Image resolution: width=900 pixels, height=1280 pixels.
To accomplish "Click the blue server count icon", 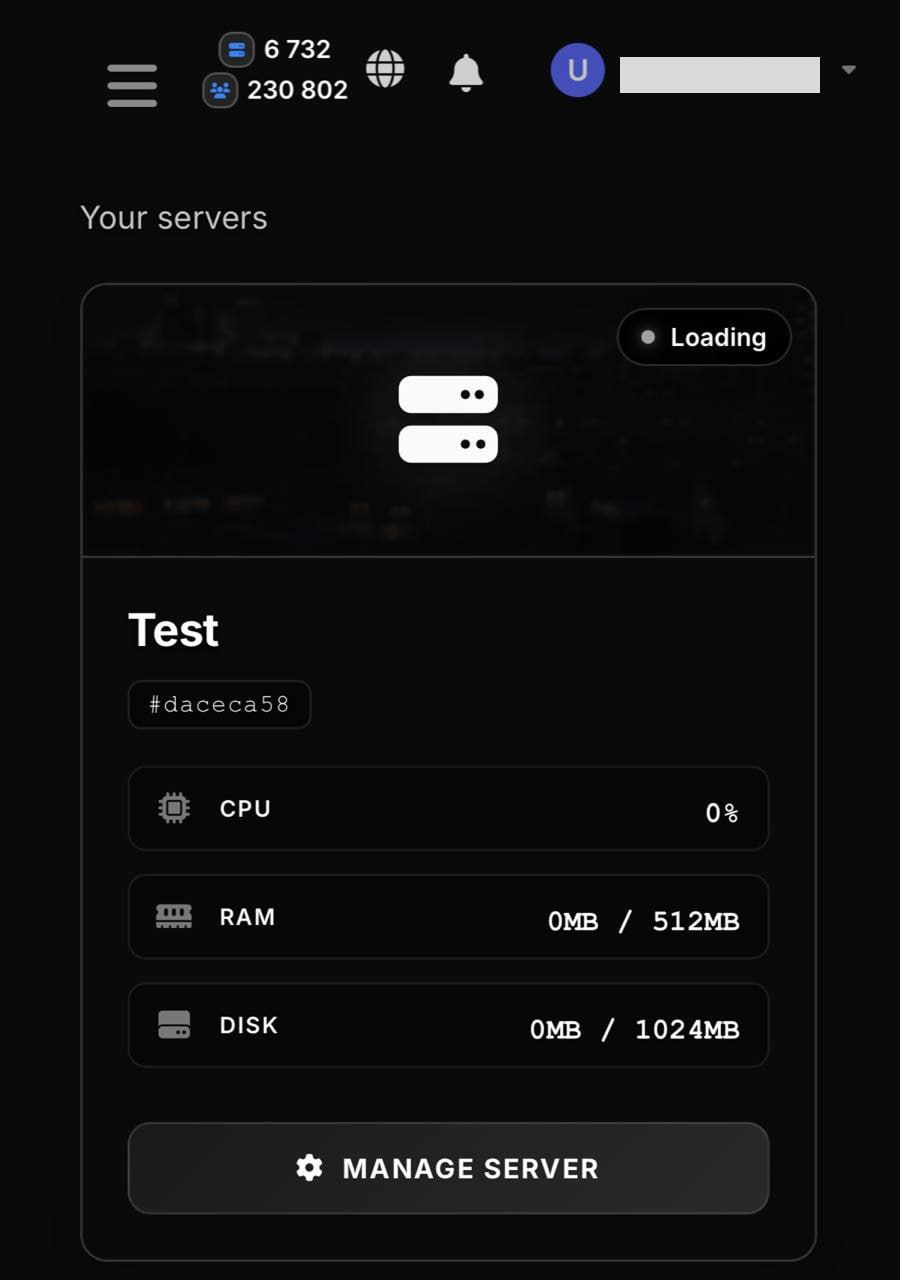I will 236,49.
